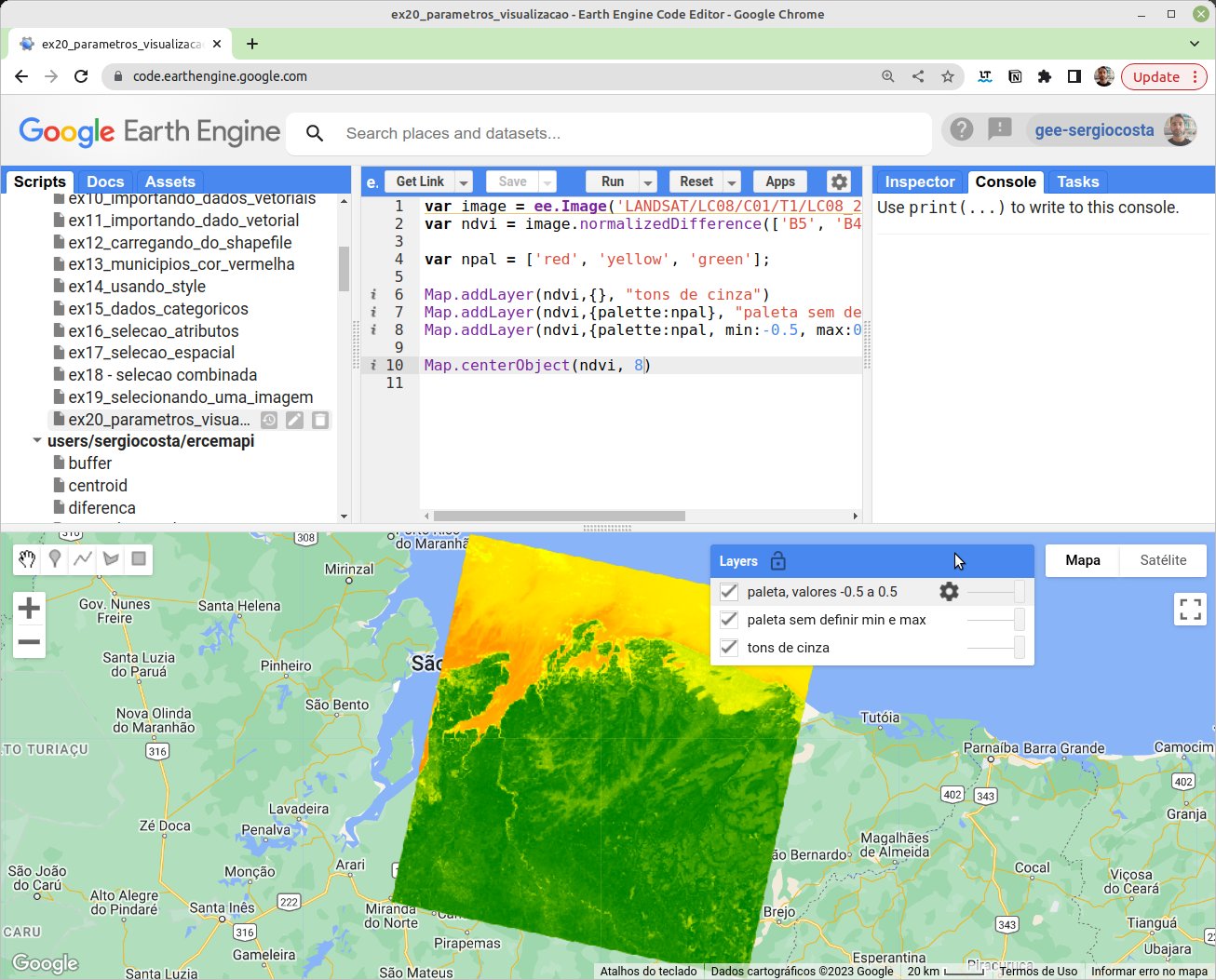This screenshot has height=980, width=1216.
Task: Share this page from address bar
Action: [x=918, y=76]
